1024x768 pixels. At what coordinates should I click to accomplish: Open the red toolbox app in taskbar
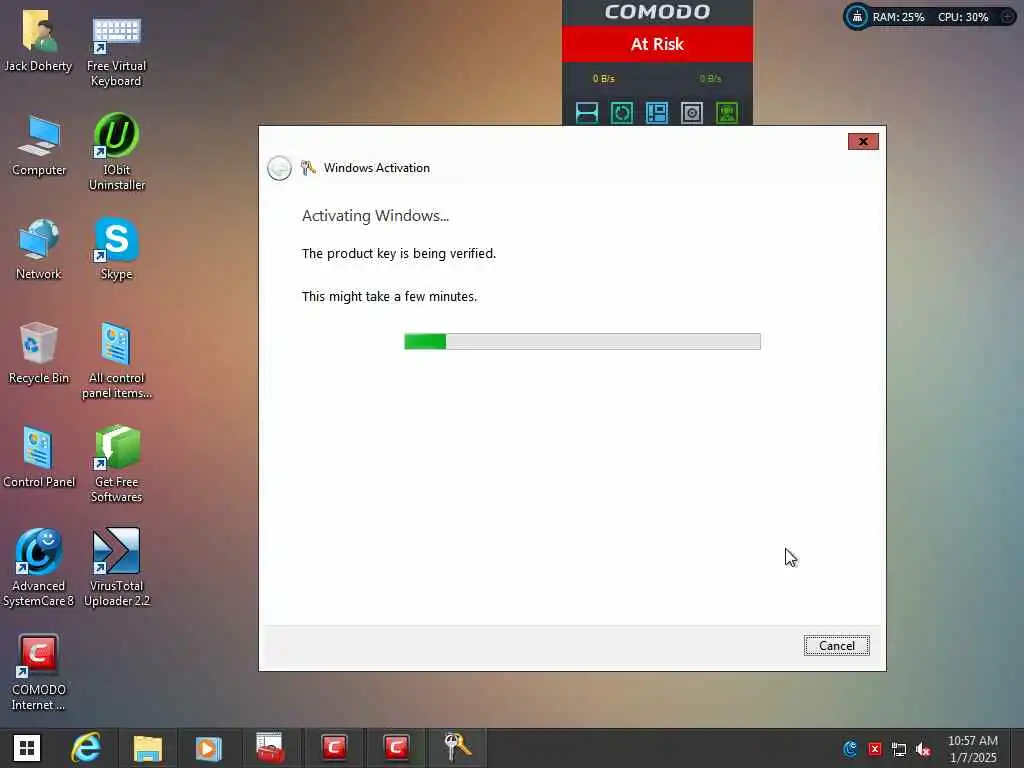(x=270, y=748)
